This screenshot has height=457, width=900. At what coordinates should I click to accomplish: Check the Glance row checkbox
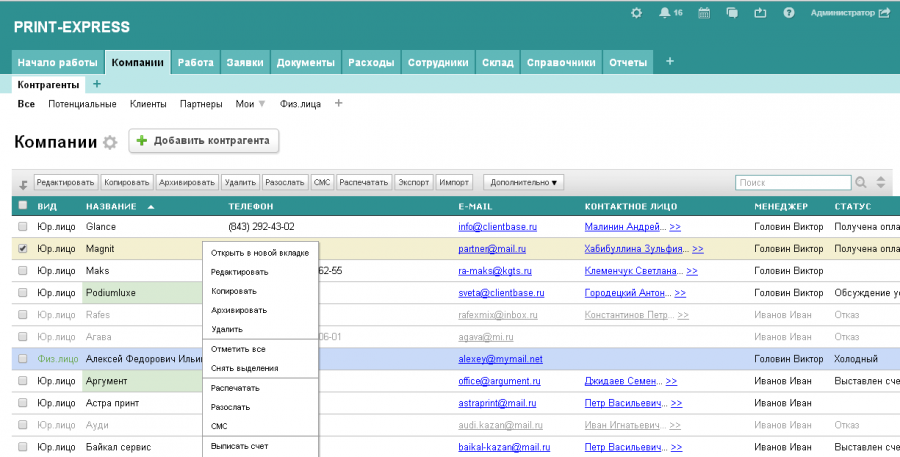tap(23, 227)
